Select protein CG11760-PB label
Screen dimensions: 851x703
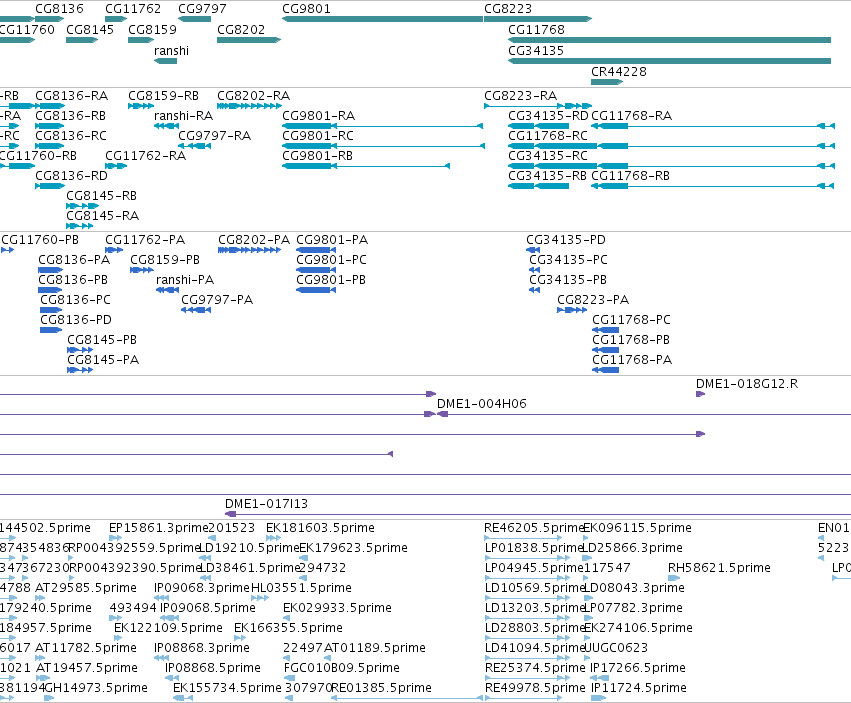pyautogui.click(x=40, y=240)
